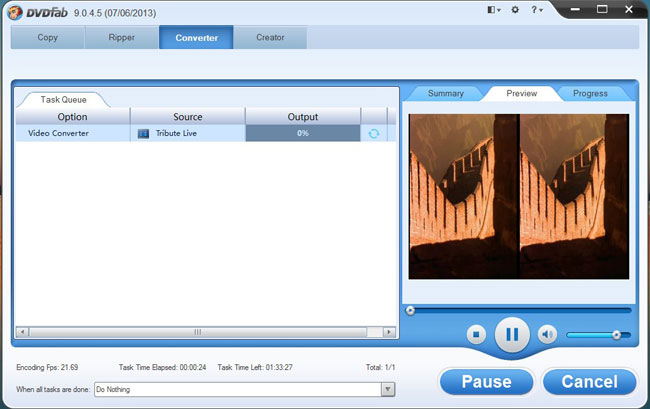
Task: Close the DVDFab window
Action: pyautogui.click(x=629, y=9)
